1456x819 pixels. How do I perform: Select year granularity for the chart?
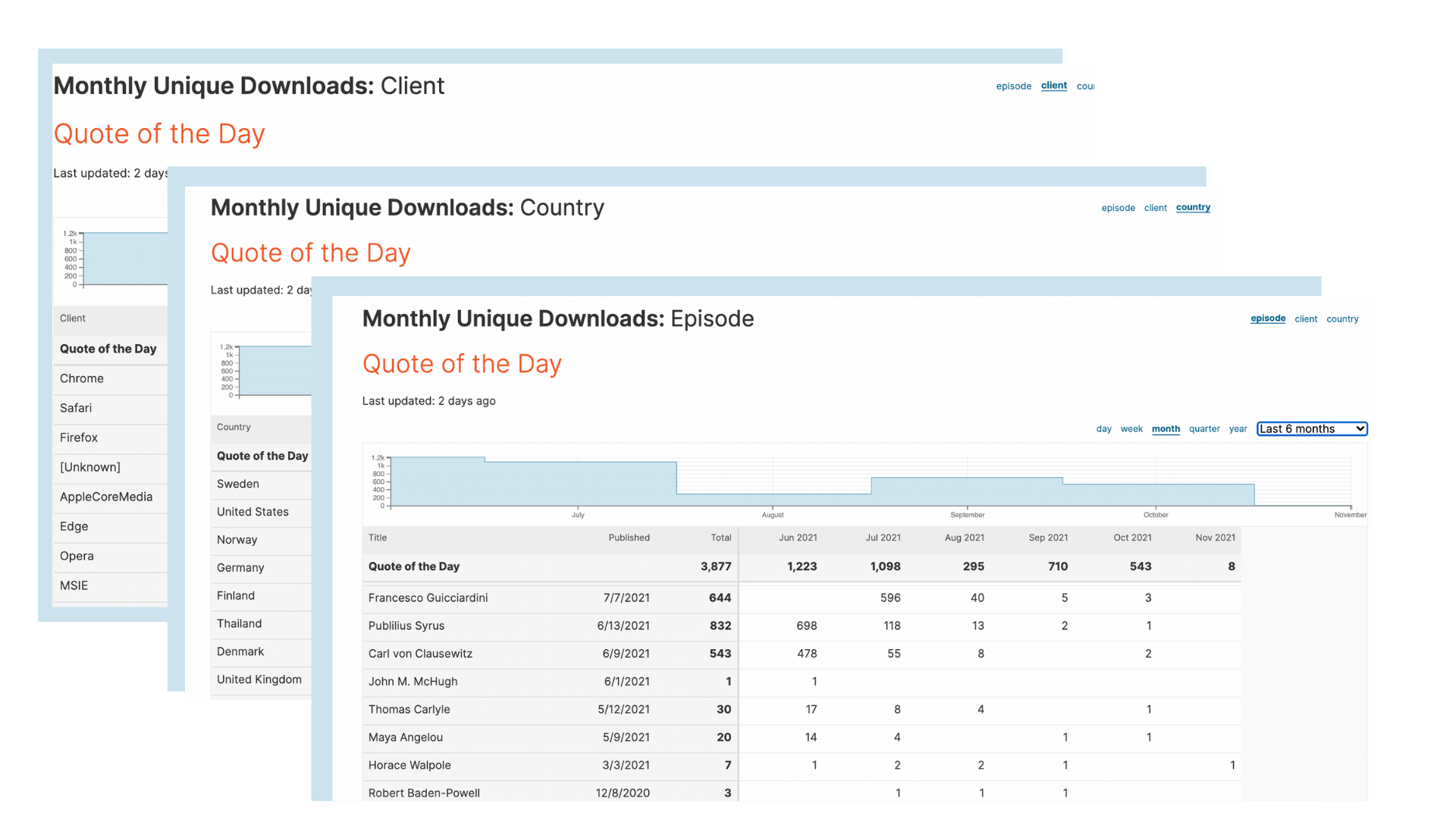click(1238, 428)
